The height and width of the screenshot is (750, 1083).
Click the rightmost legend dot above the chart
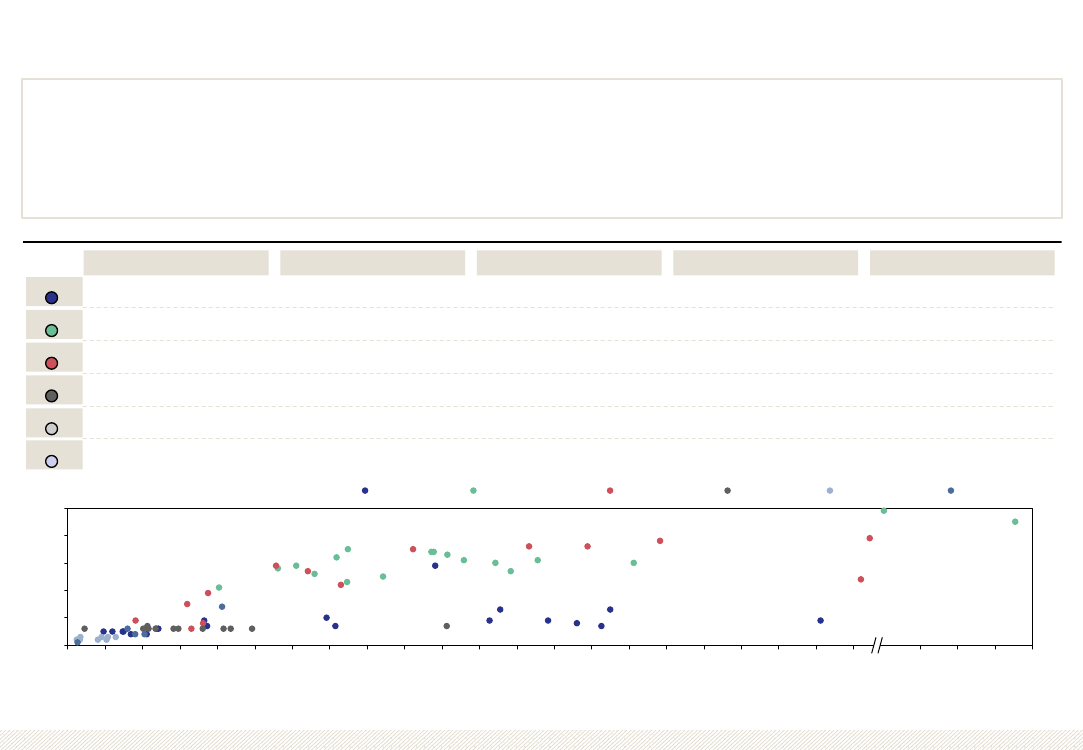pyautogui.click(x=951, y=490)
